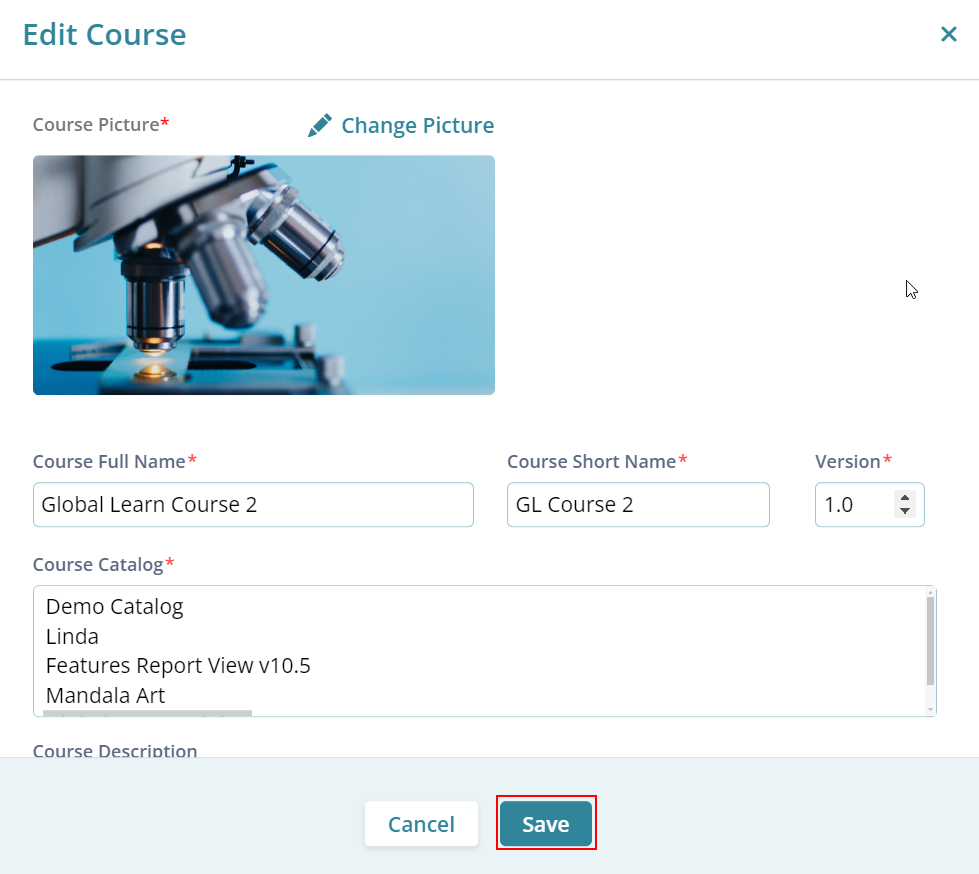Save the course changes
This screenshot has height=874, width=979.
(546, 824)
